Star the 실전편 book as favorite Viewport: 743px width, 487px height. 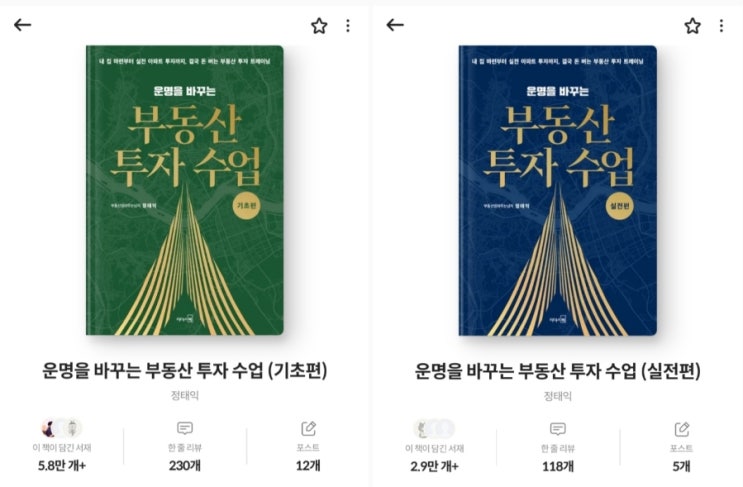pos(692,26)
